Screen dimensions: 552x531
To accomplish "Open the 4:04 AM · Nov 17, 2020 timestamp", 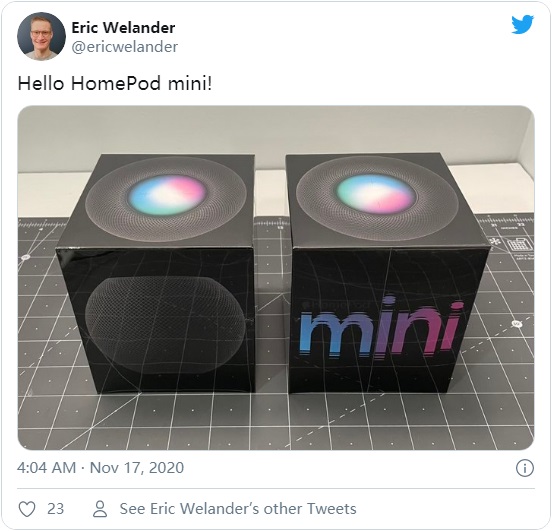I will [x=100, y=468].
